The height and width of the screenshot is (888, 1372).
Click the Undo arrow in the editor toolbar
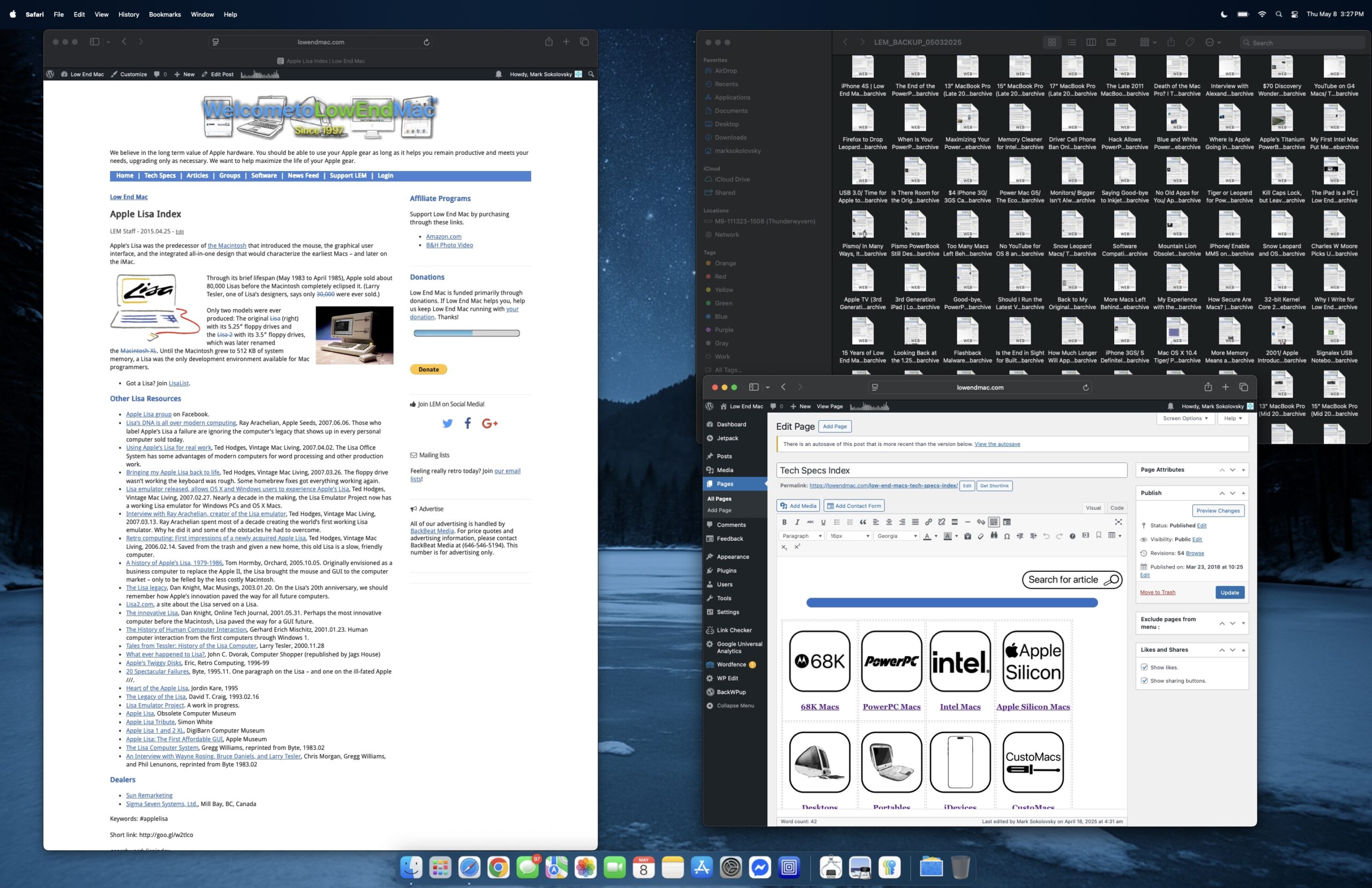(1047, 536)
